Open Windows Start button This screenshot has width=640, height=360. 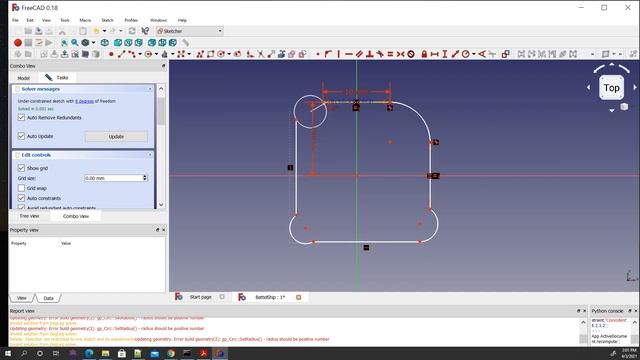coord(8,353)
